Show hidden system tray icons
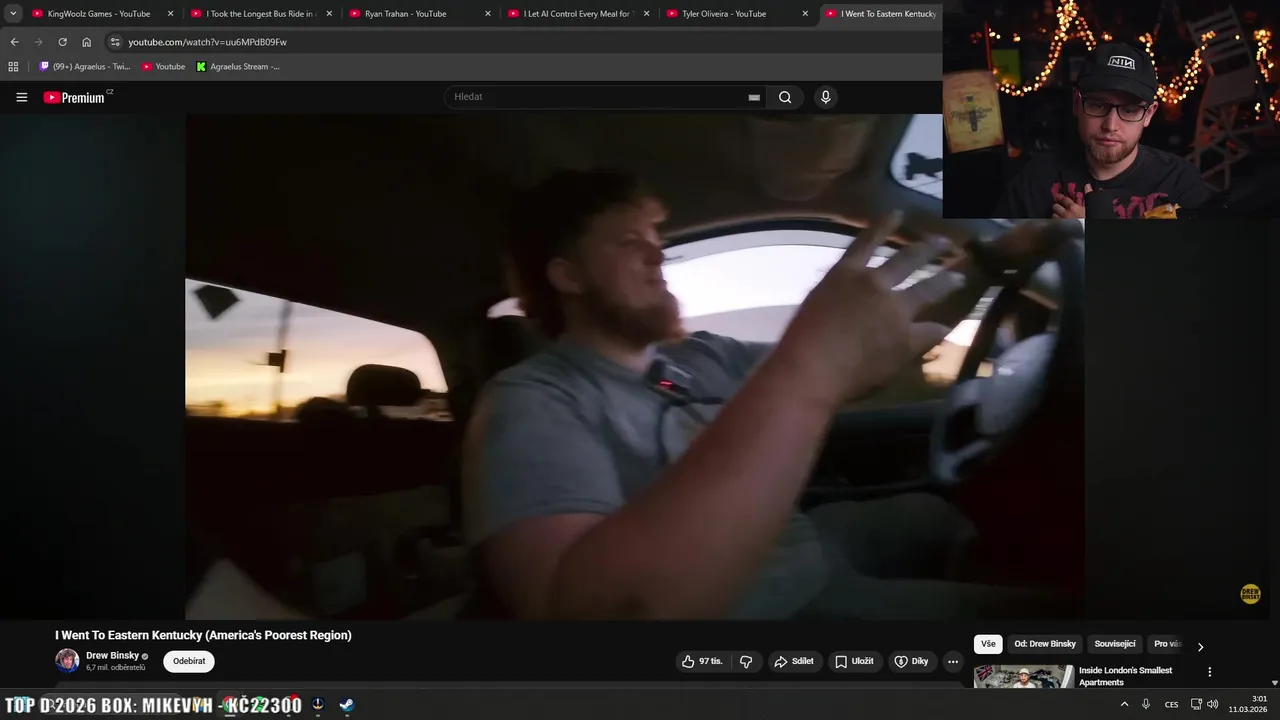 point(1124,704)
